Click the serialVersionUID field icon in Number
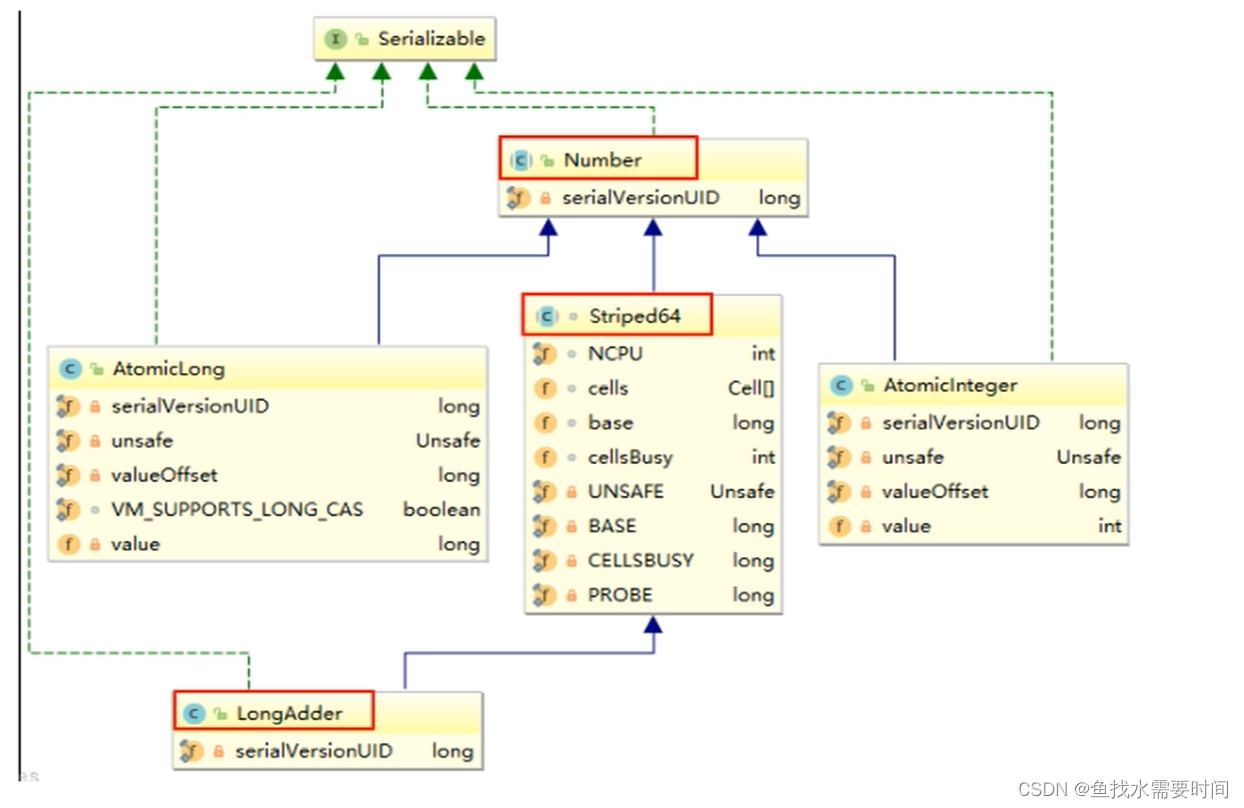 point(518,198)
